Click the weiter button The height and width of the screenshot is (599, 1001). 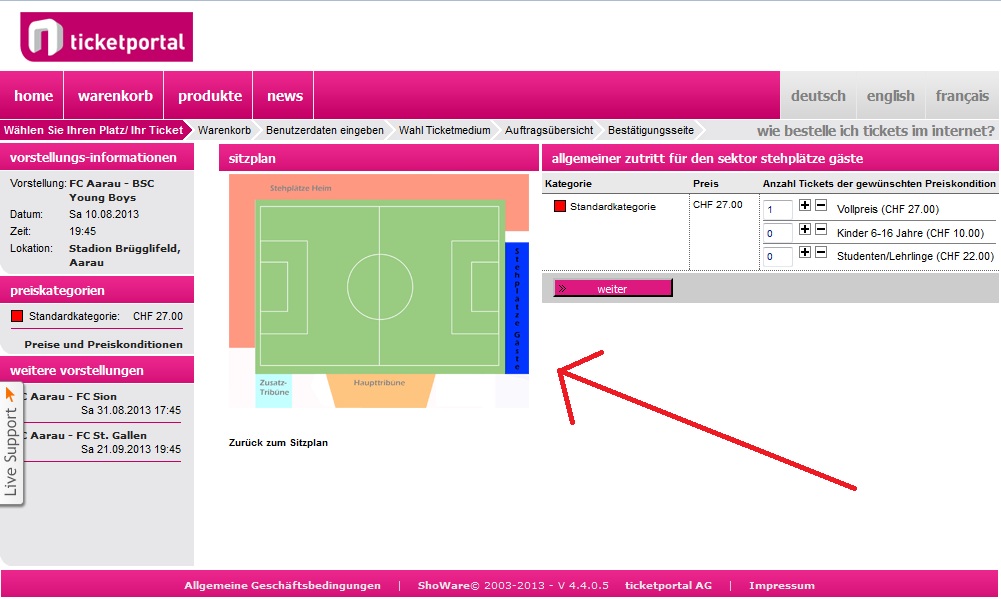click(x=613, y=289)
